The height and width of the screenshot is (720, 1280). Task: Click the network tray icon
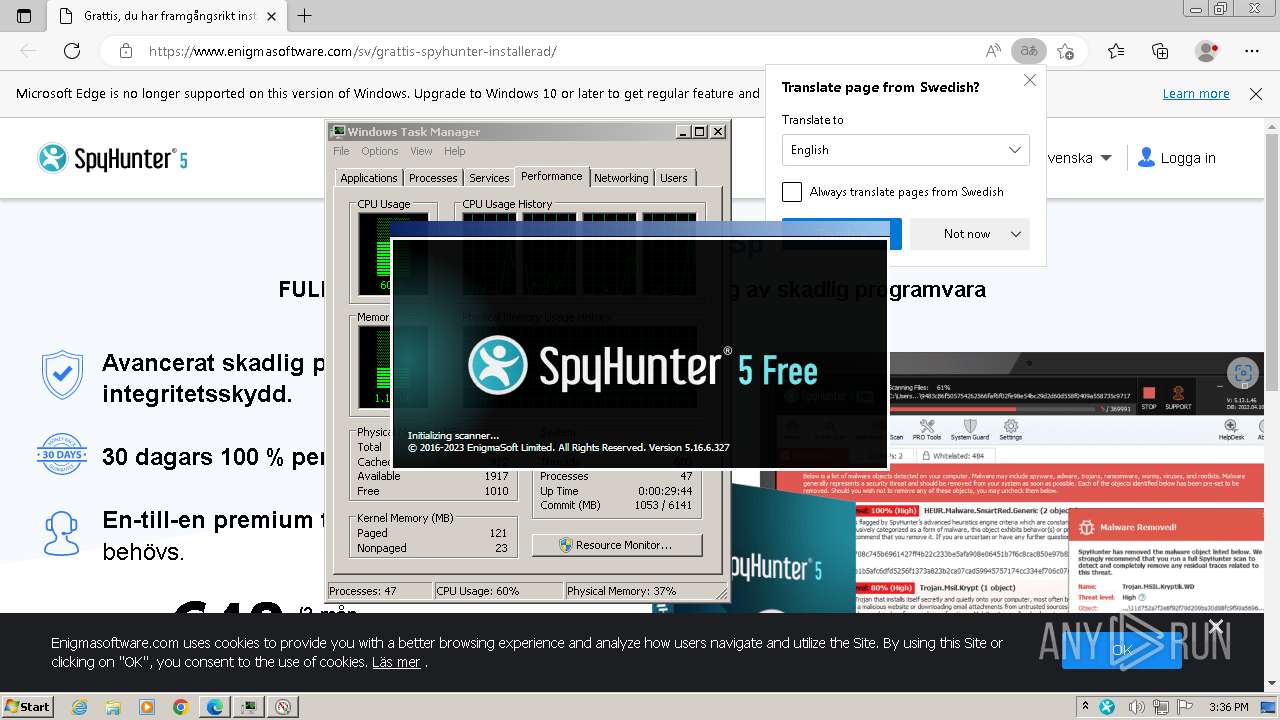point(1159,707)
